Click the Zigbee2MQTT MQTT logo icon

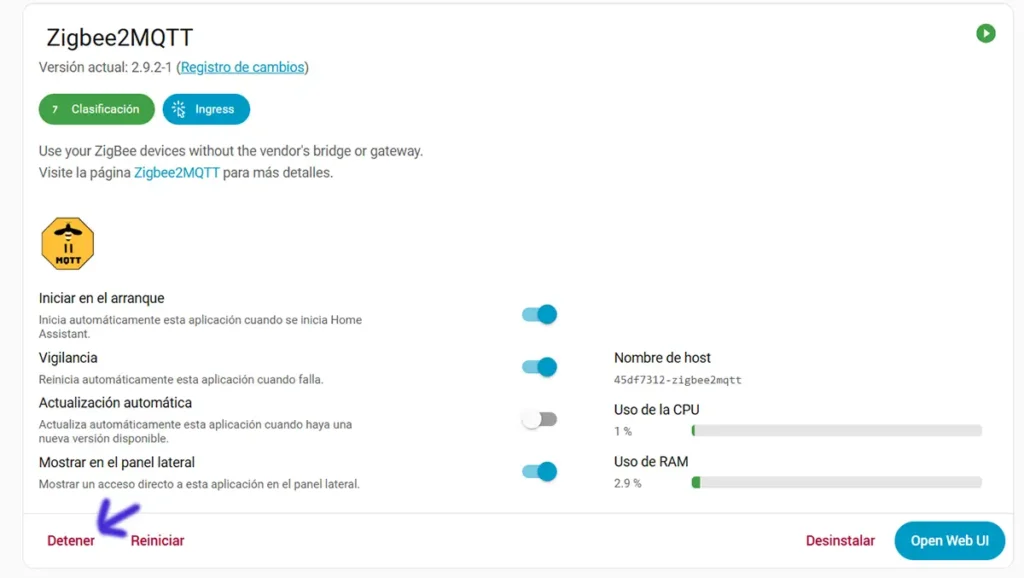[x=67, y=241]
